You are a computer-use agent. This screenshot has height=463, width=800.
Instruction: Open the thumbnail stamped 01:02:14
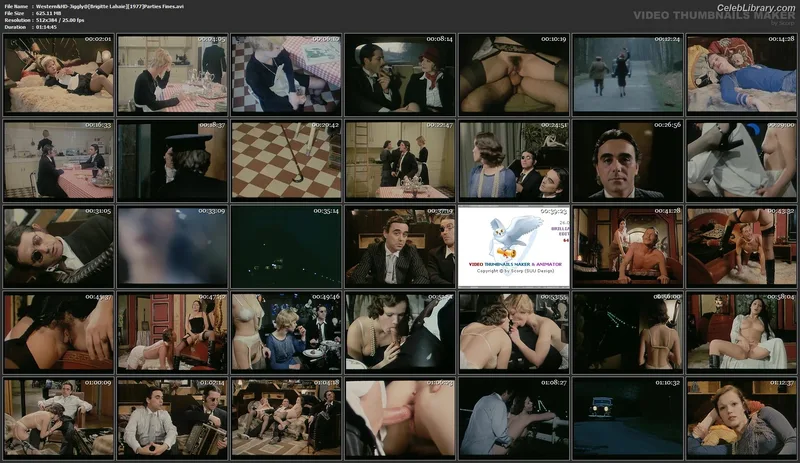[172, 418]
